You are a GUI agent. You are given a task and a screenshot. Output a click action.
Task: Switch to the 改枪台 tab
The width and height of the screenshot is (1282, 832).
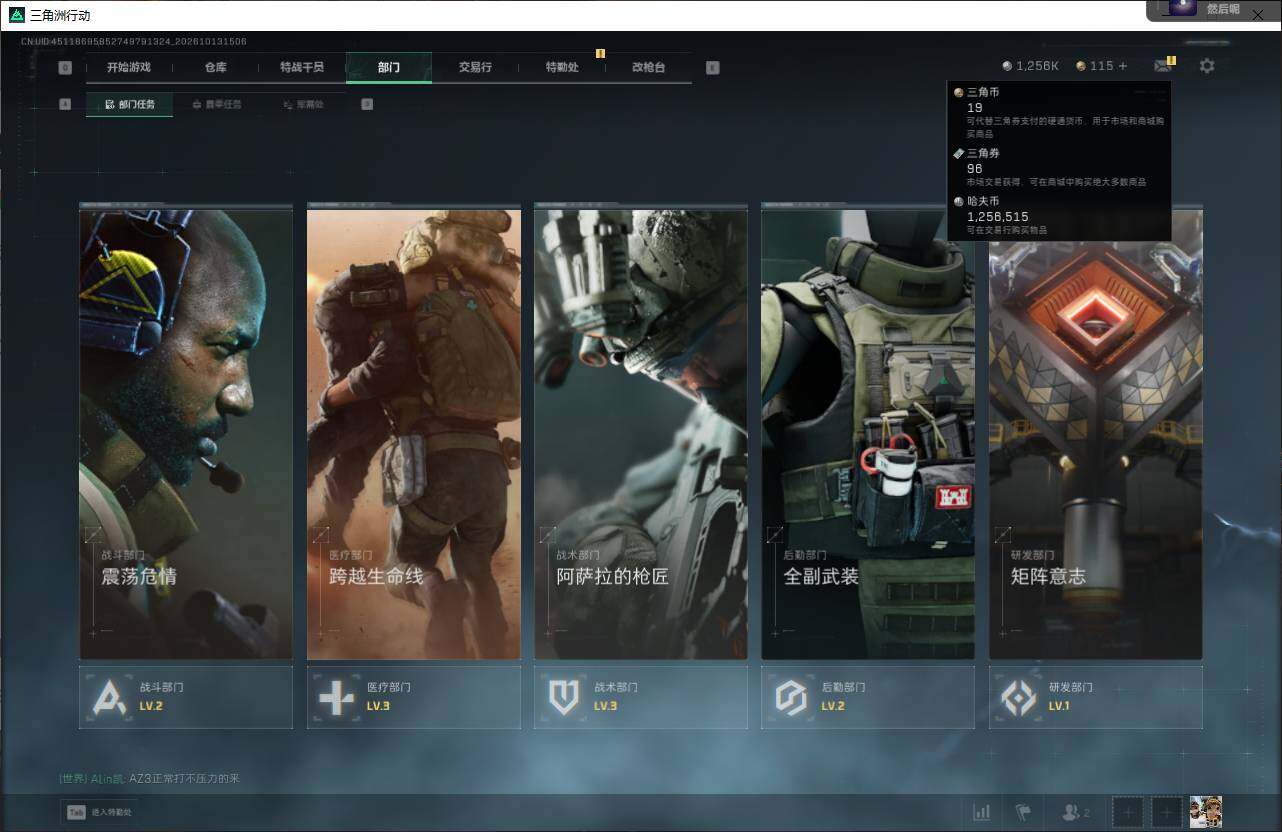(x=648, y=67)
